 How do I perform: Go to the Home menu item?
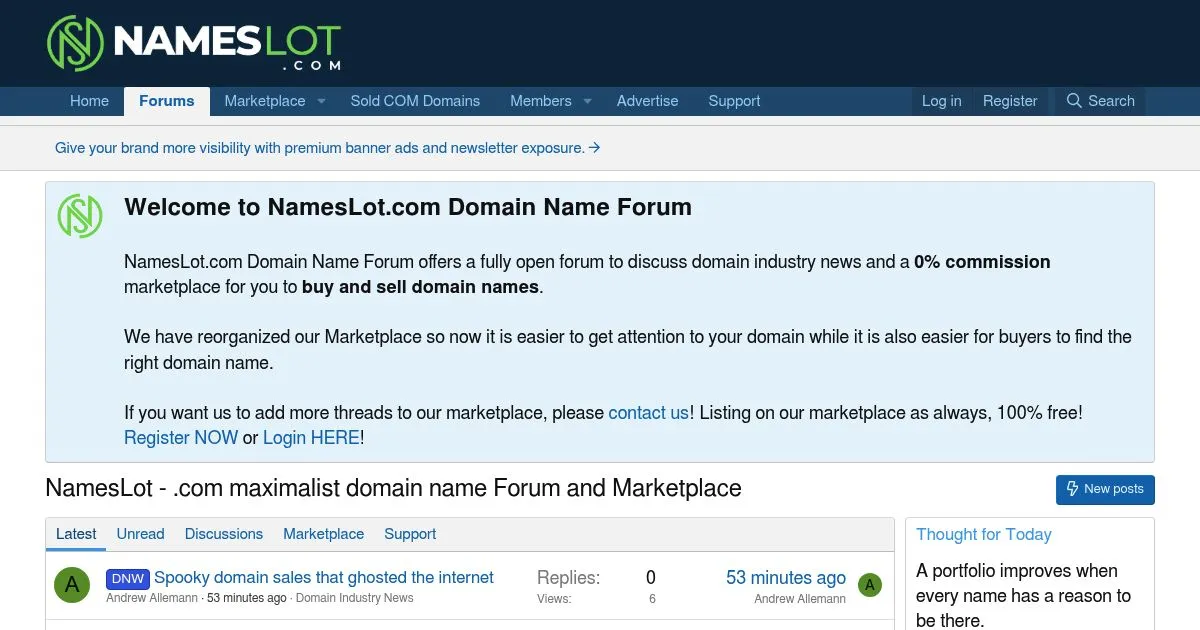pos(89,101)
